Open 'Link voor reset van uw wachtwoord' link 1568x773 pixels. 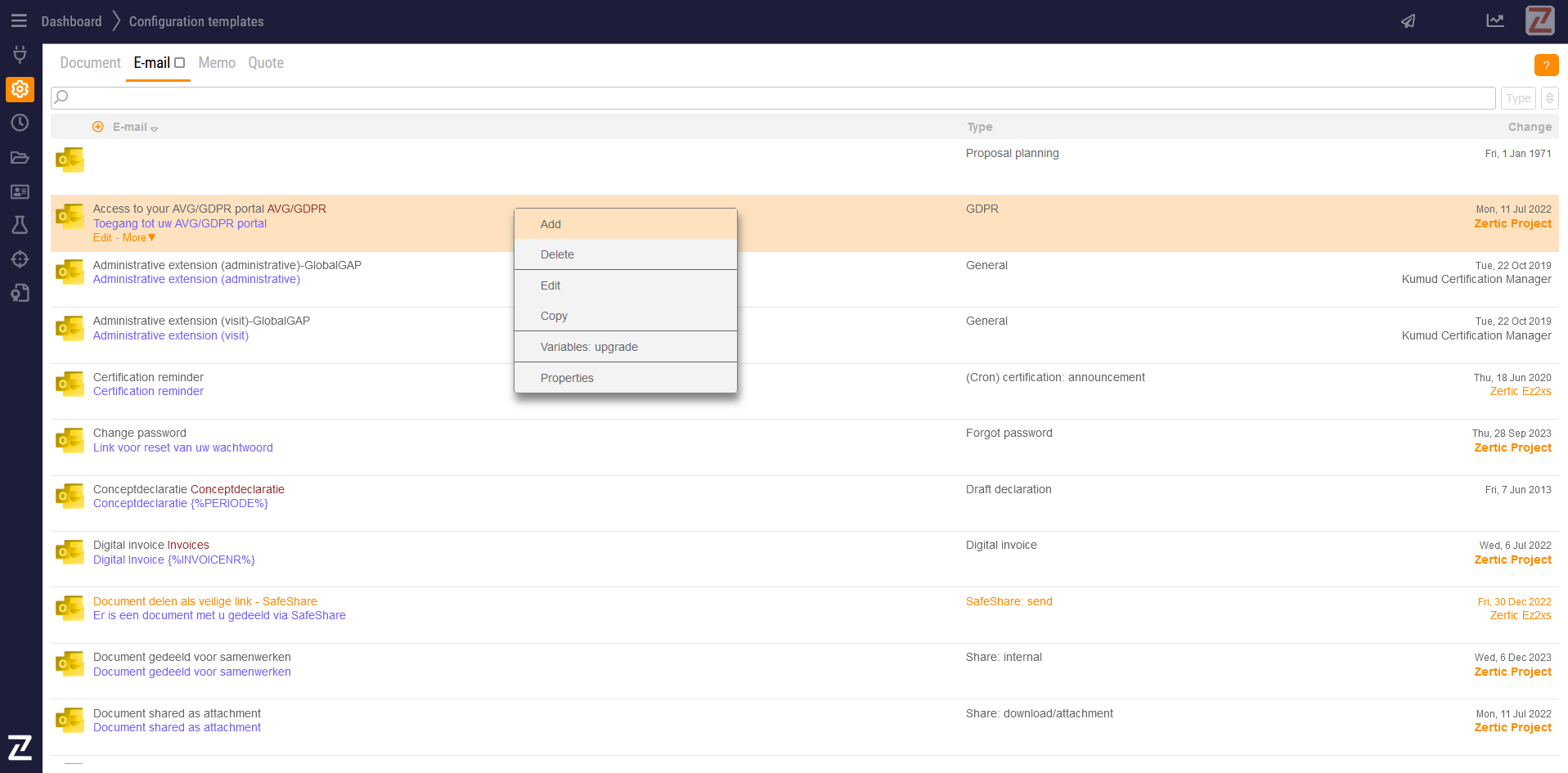[x=183, y=447]
